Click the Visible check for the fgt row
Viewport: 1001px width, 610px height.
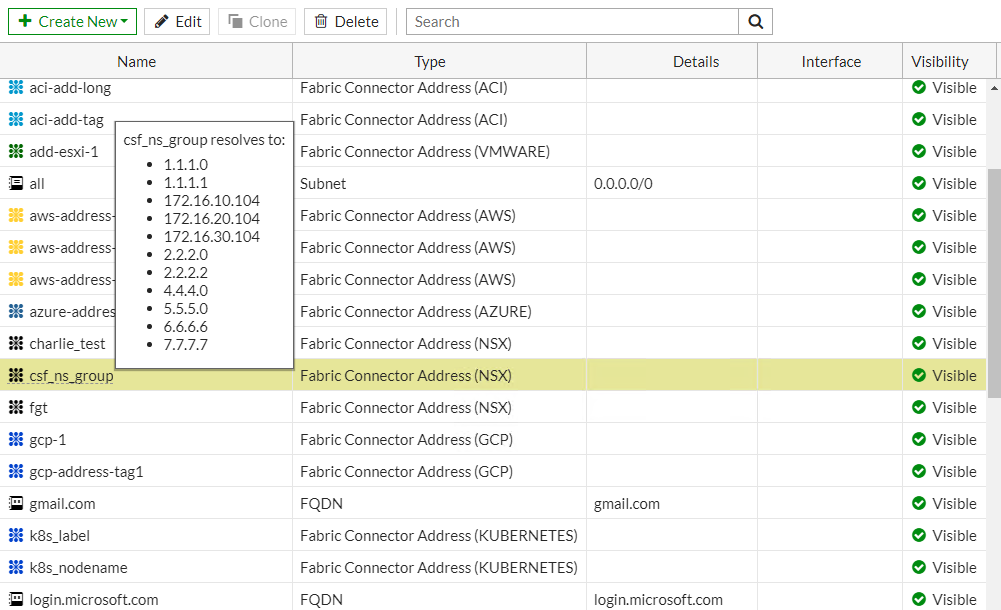919,408
